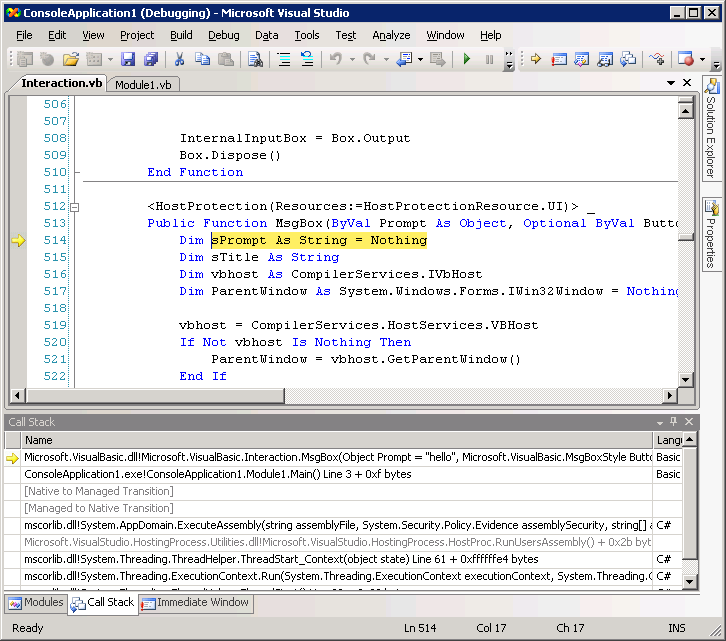Open Find in Files binoculars icon
The image size is (726, 641).
point(255,59)
